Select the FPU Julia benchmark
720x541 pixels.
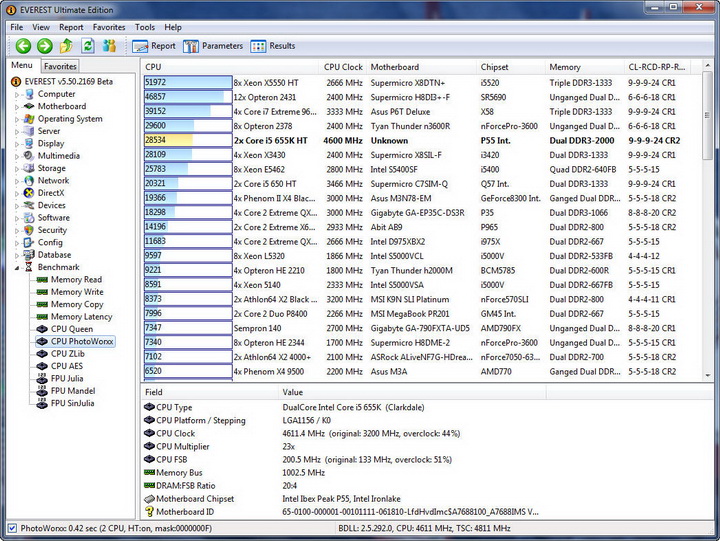click(67, 379)
